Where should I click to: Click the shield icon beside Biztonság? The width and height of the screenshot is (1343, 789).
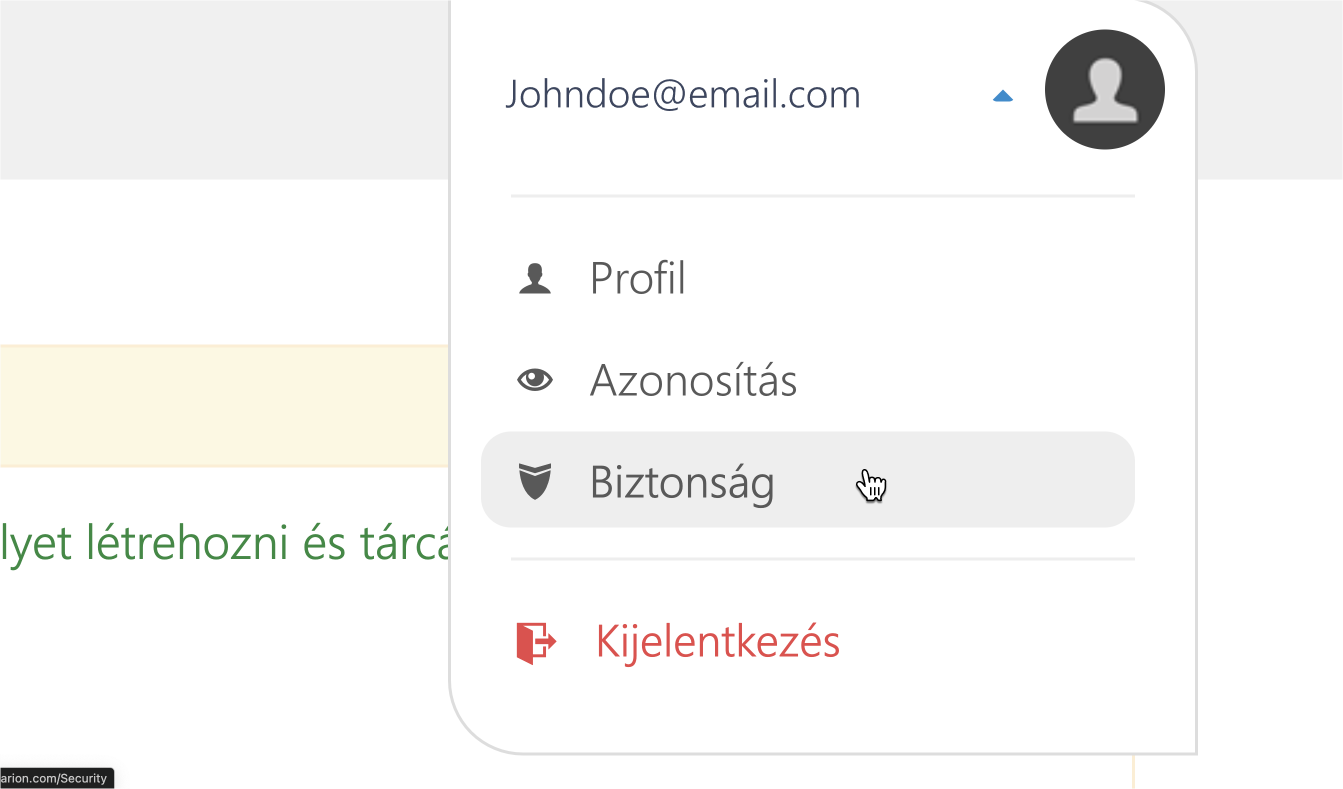pyautogui.click(x=535, y=482)
